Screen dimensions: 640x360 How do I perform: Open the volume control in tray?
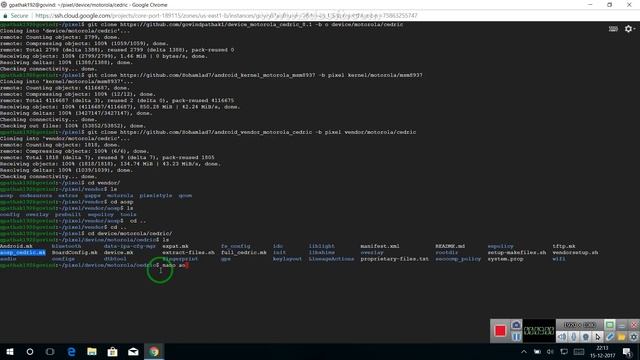point(550,352)
